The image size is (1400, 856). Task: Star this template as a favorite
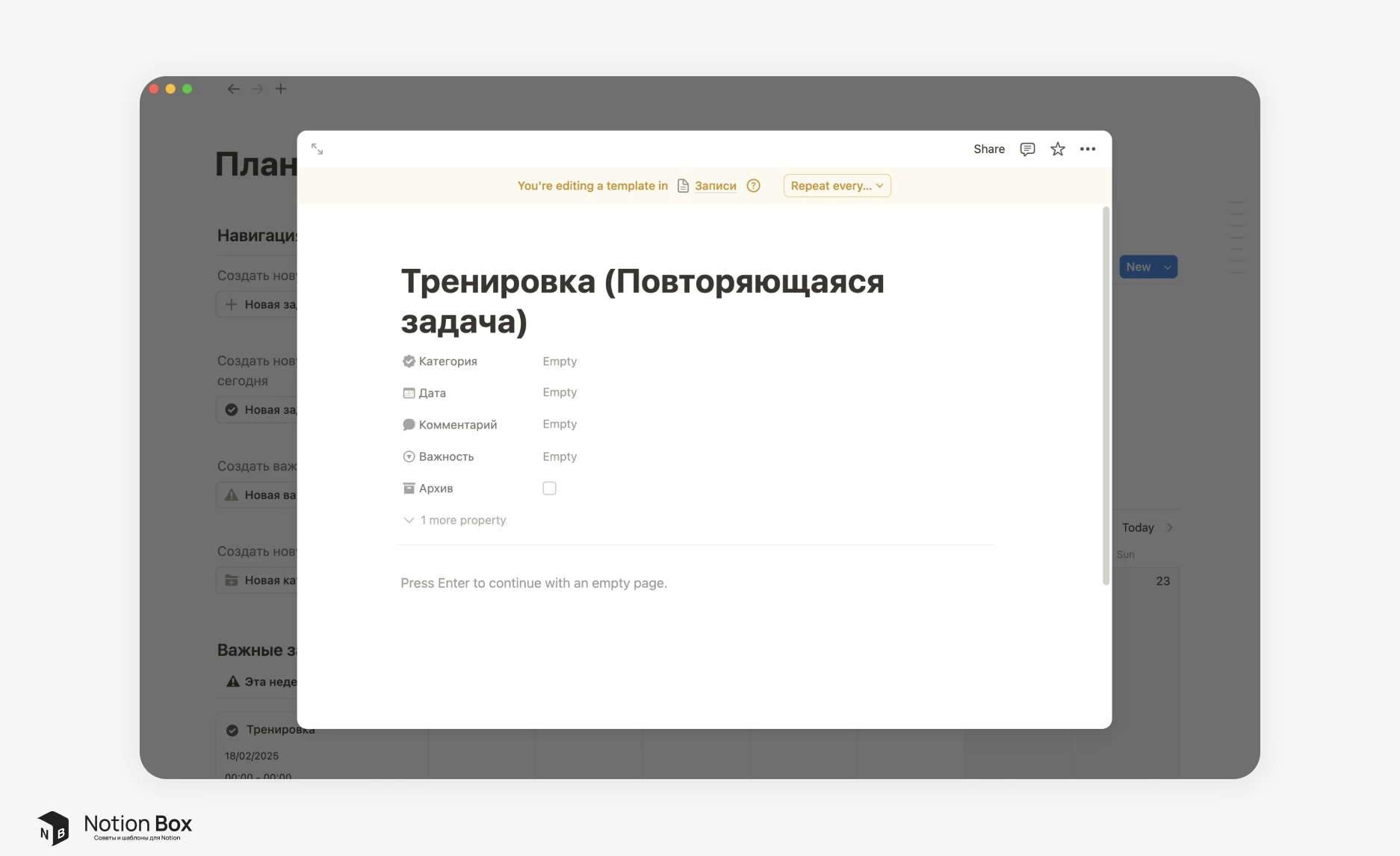(x=1057, y=149)
